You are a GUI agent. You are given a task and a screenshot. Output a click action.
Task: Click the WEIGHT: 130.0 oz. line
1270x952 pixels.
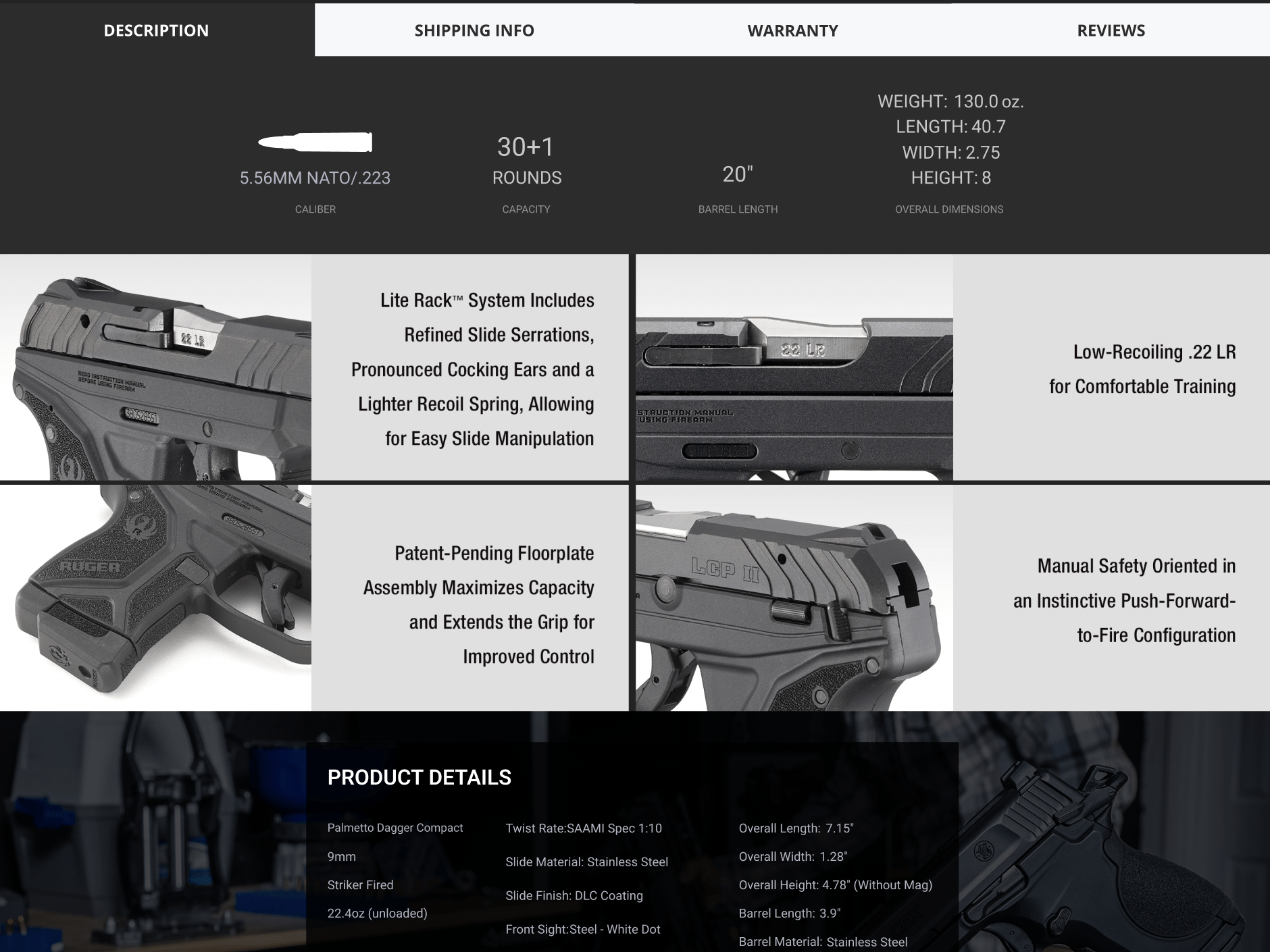click(x=950, y=101)
